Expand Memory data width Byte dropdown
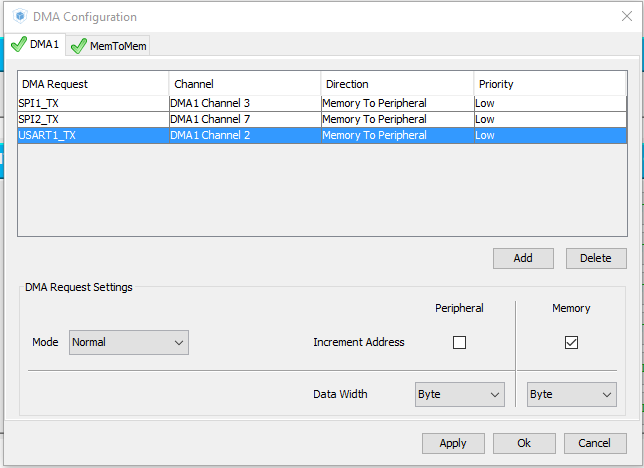 tap(571, 394)
